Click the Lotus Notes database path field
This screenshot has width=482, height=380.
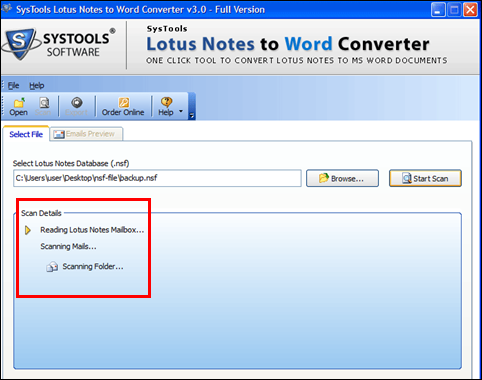[157, 178]
